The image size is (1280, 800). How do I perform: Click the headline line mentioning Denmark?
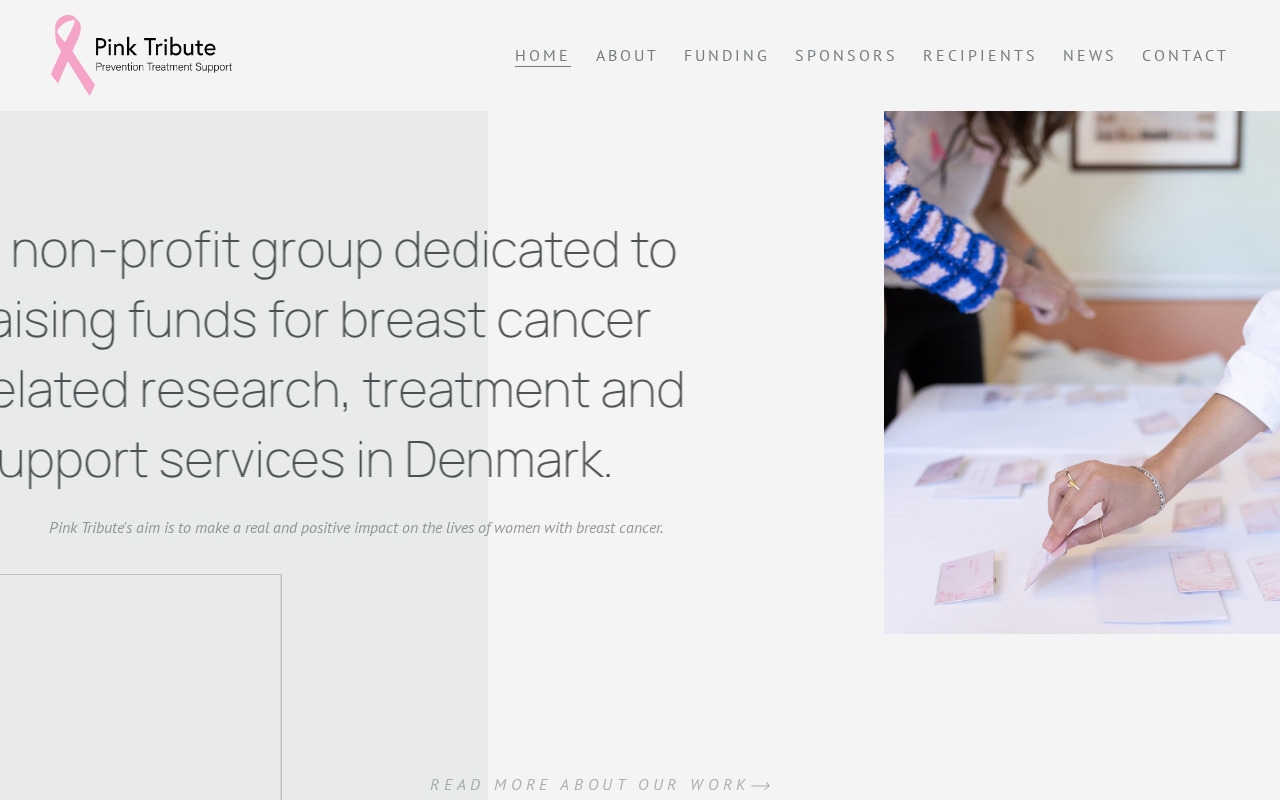coord(305,459)
